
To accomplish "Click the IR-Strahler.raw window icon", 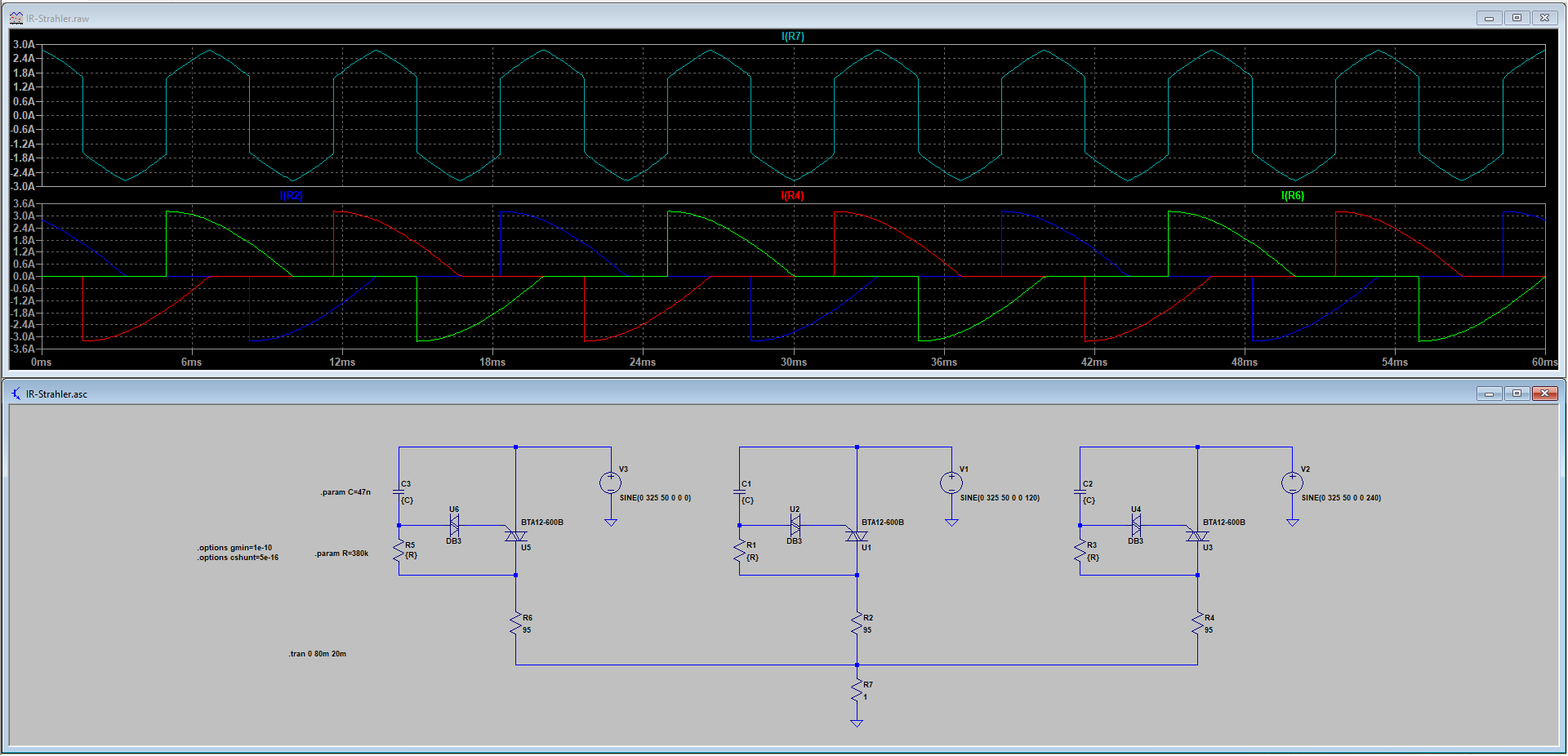I will [16, 18].
